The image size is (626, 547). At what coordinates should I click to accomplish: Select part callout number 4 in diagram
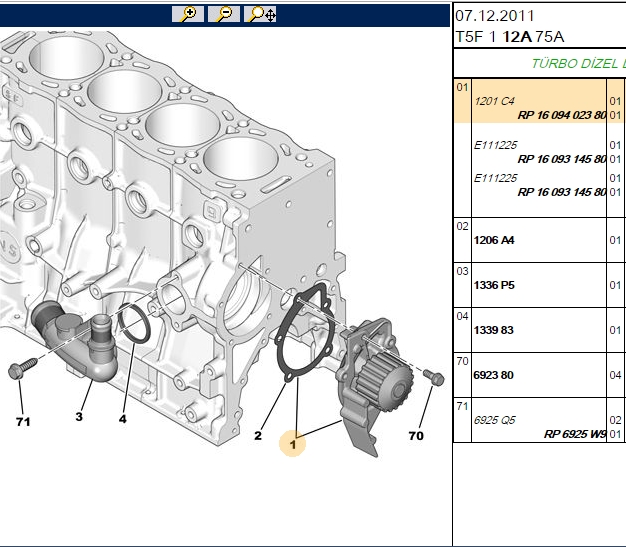(x=123, y=419)
